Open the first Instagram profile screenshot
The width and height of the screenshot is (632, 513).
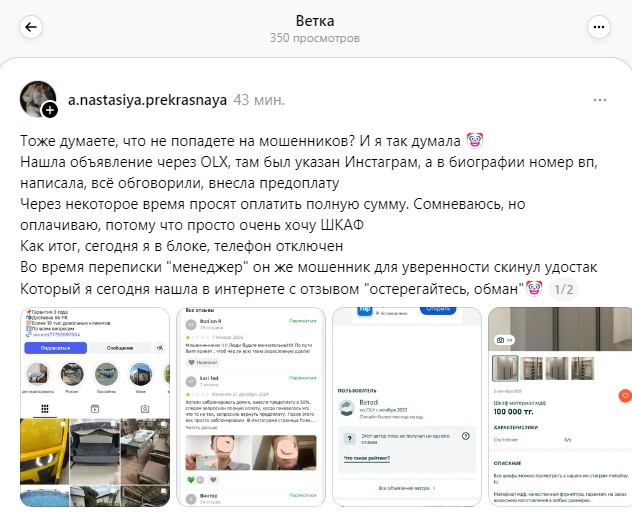tap(95, 407)
